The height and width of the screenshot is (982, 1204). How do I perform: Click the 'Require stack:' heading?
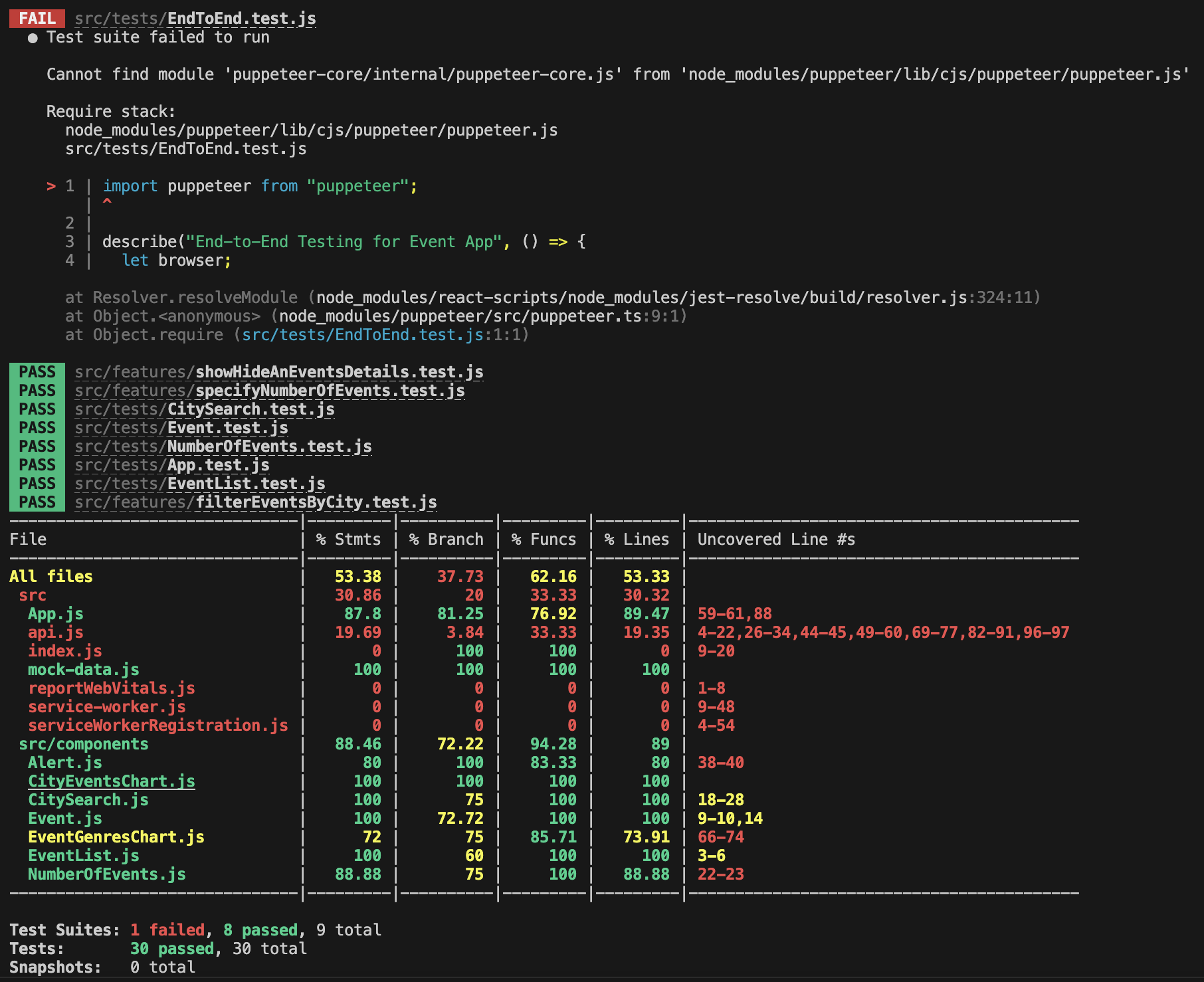[111, 112]
